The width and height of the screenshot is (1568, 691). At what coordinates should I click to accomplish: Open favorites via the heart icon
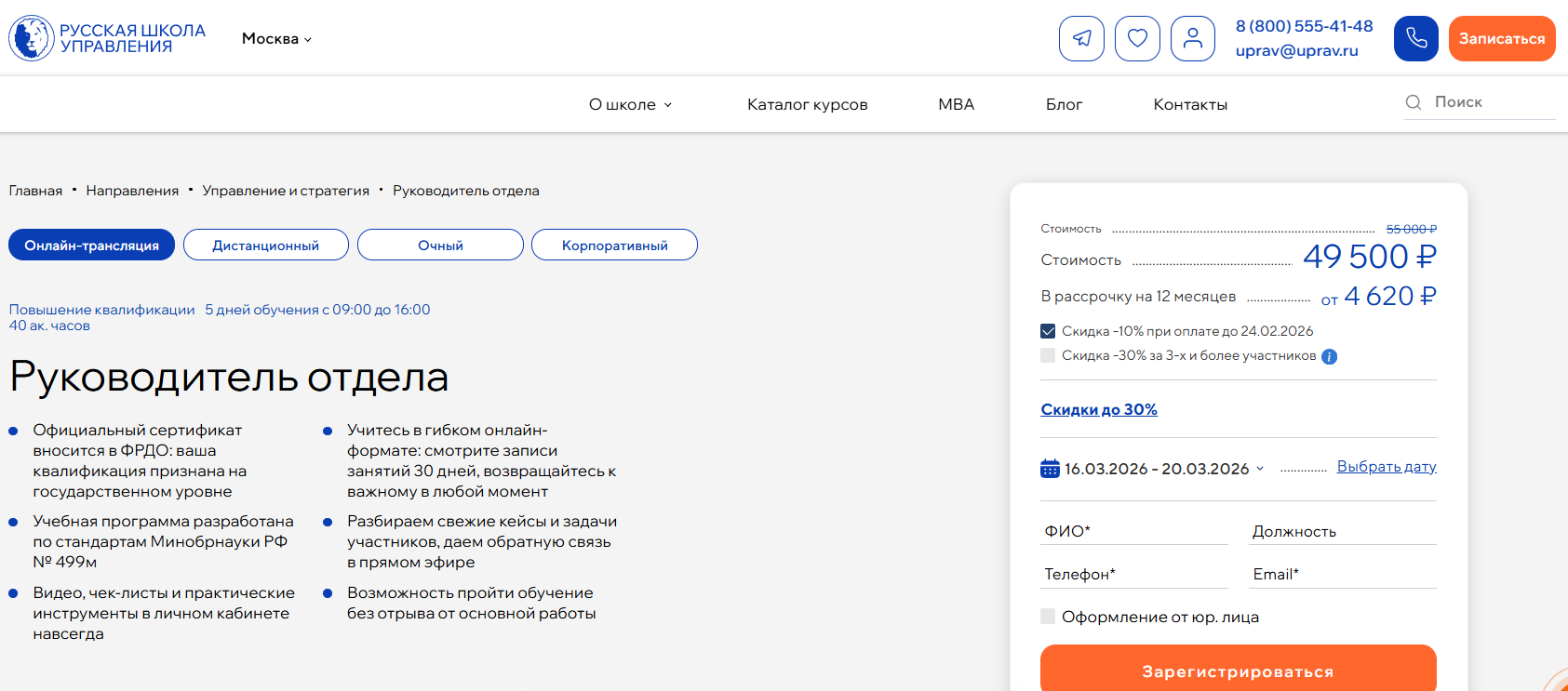(1137, 38)
